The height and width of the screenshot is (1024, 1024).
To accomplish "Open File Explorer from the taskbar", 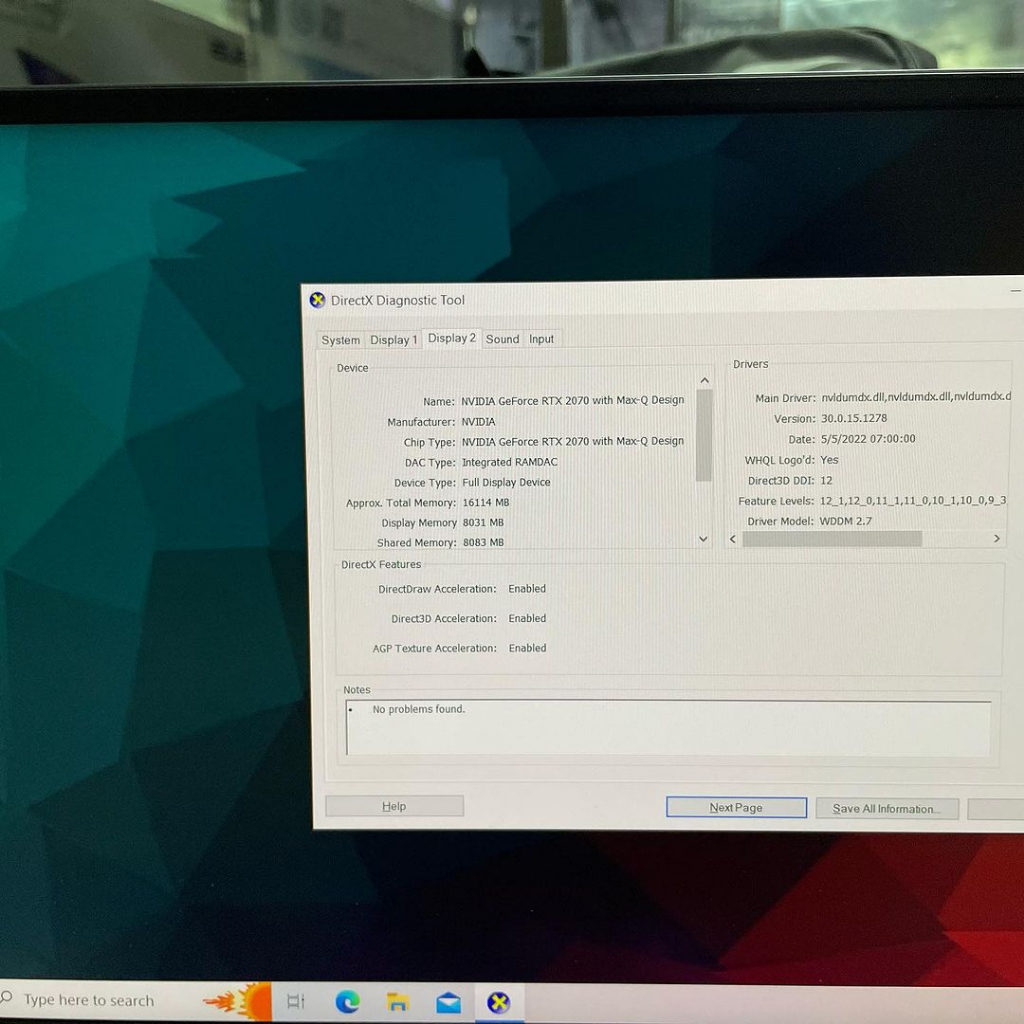I will (x=398, y=1002).
